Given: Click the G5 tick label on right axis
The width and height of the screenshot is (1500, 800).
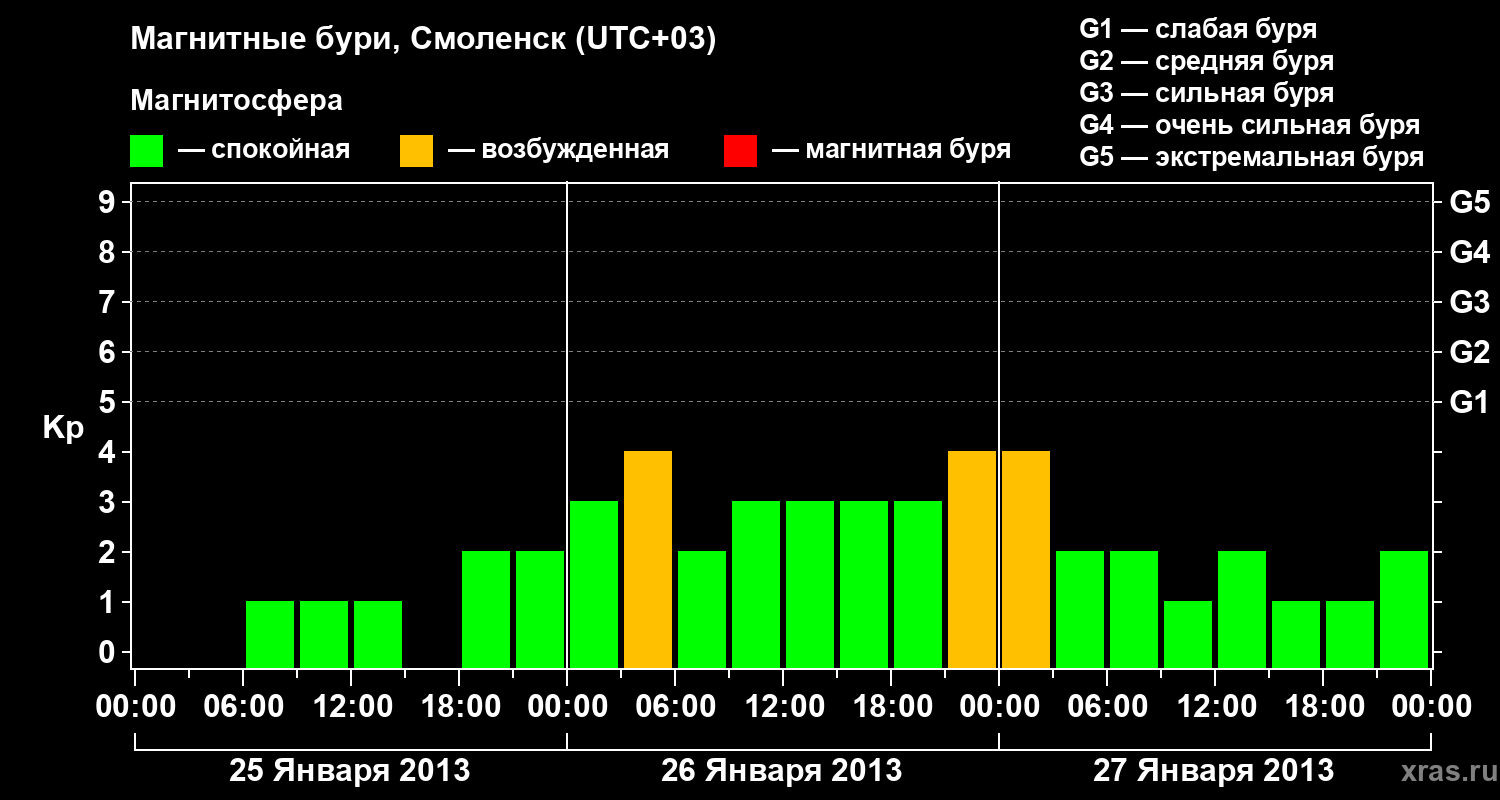Looking at the screenshot, I should [x=1469, y=202].
